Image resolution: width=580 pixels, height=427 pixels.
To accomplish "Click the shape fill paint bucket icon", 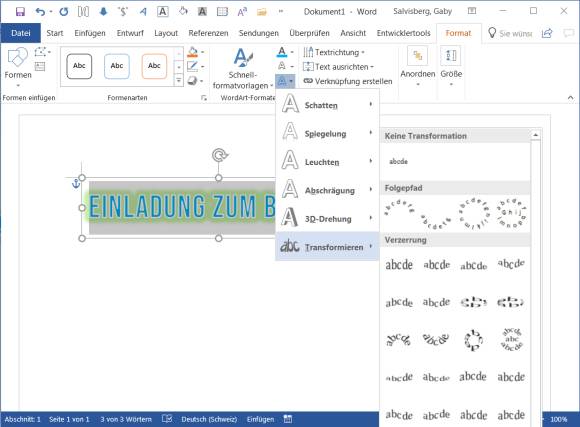I will click(x=192, y=52).
